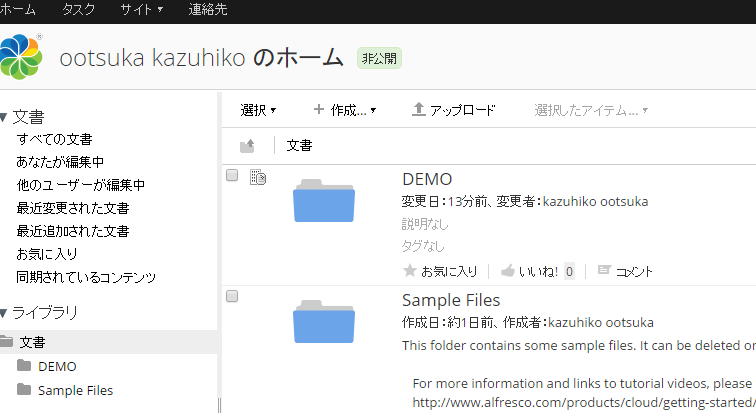
Task: Collapse the ライブラリ section
Action: [x=4, y=313]
